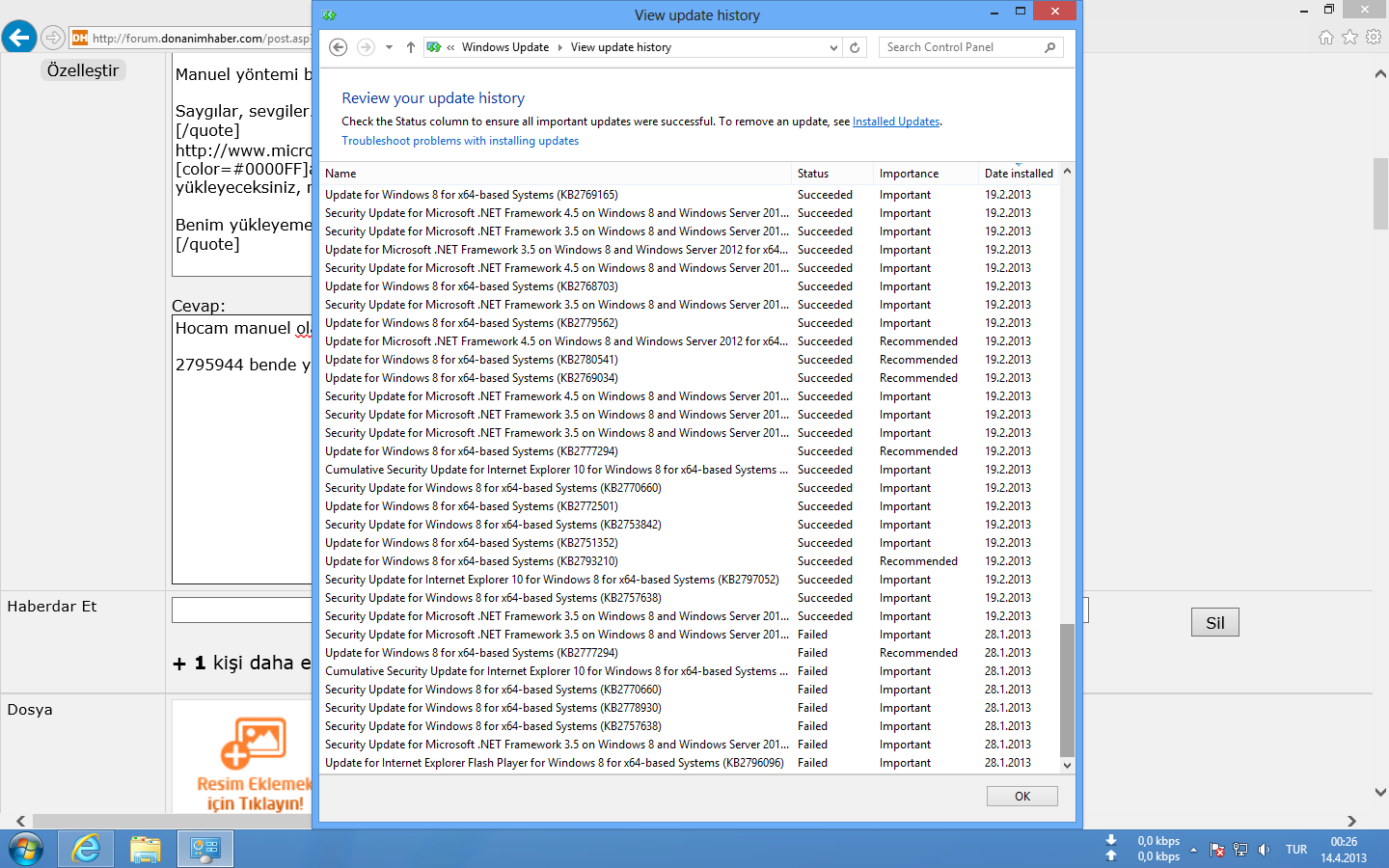
Task: Click the Control Panel icon in the address bar
Action: pos(434,47)
